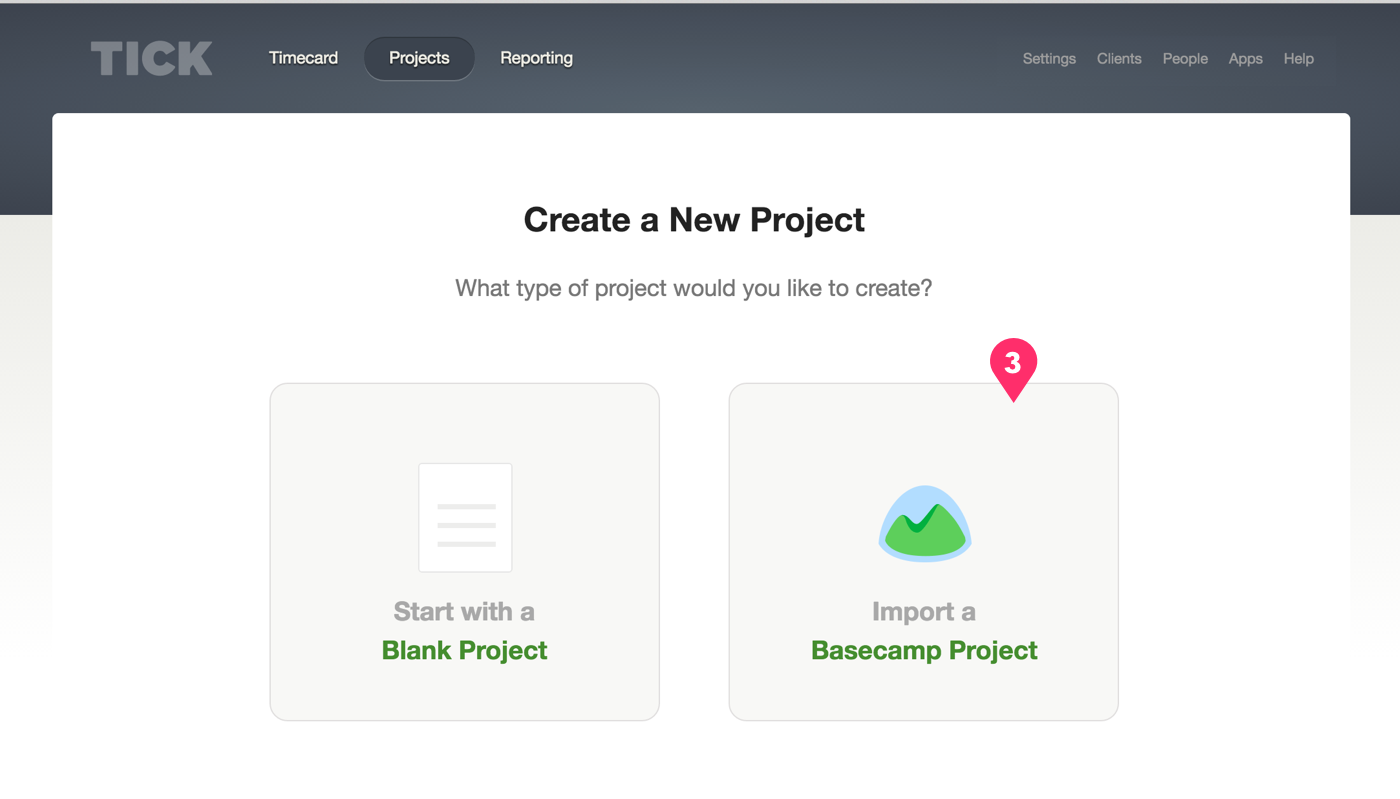
Task: View the Clients page
Action: pos(1119,59)
